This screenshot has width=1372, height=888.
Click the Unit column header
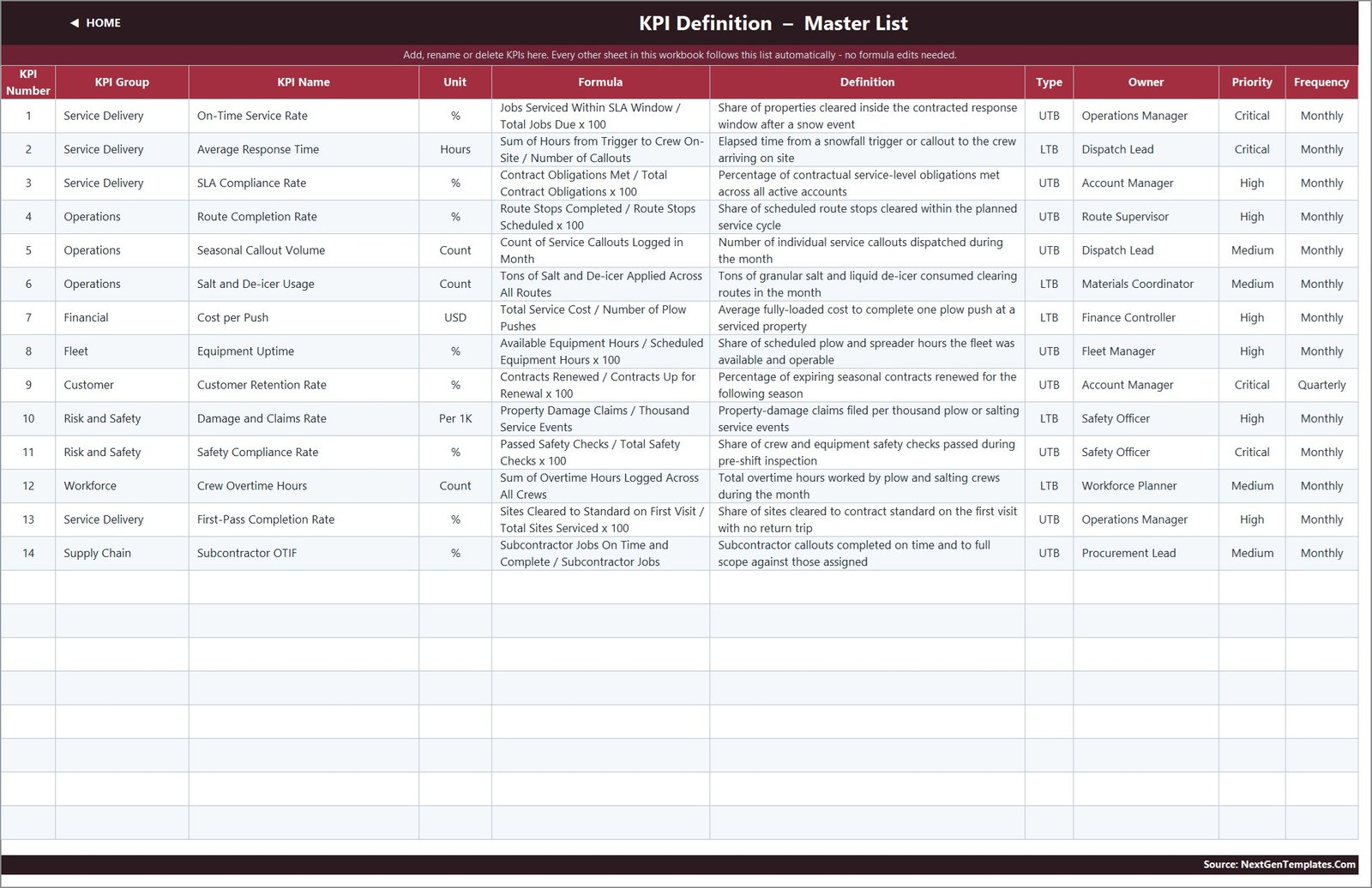coord(455,82)
